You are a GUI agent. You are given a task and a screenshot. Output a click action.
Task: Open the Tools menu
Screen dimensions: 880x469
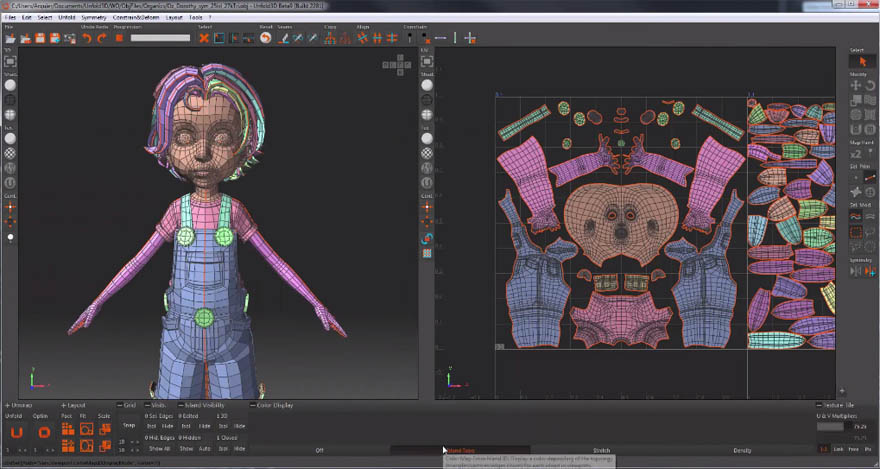tap(195, 17)
